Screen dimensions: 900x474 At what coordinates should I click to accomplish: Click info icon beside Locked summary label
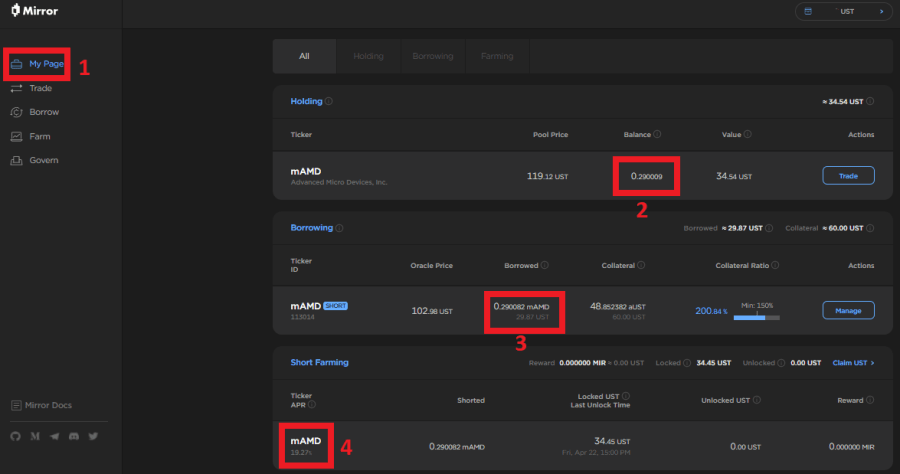point(687,363)
